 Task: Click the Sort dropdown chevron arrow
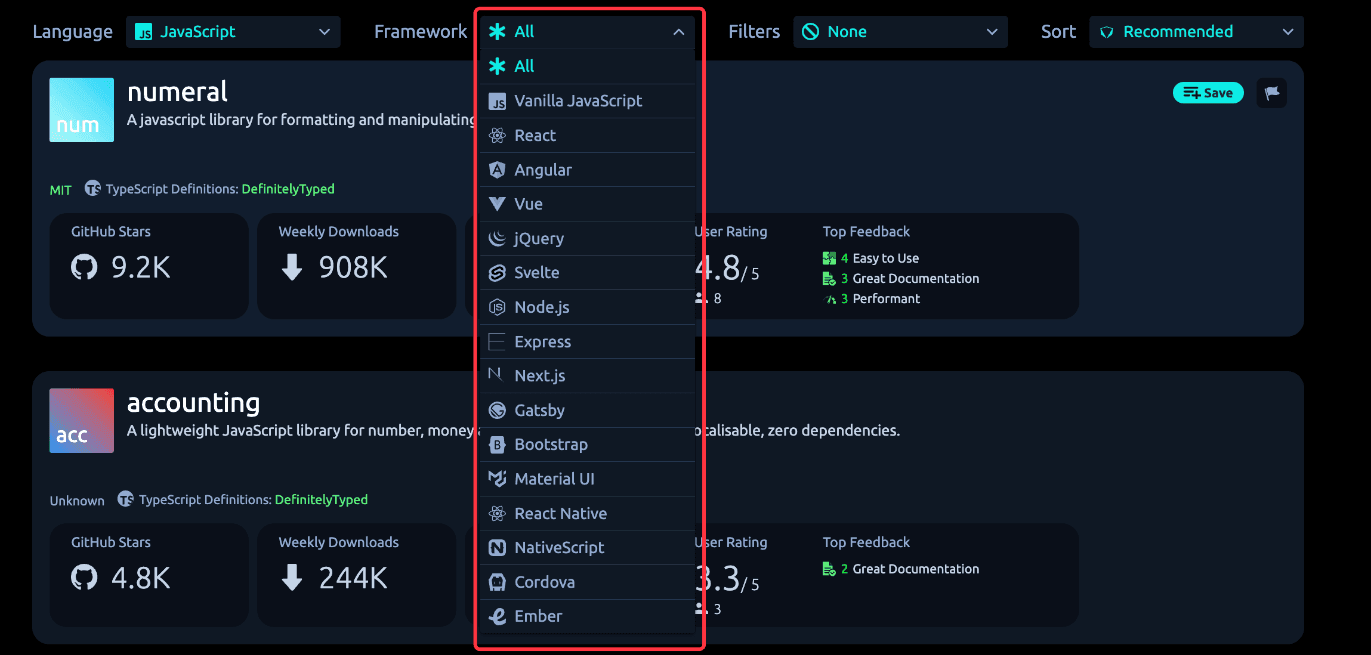1288,32
